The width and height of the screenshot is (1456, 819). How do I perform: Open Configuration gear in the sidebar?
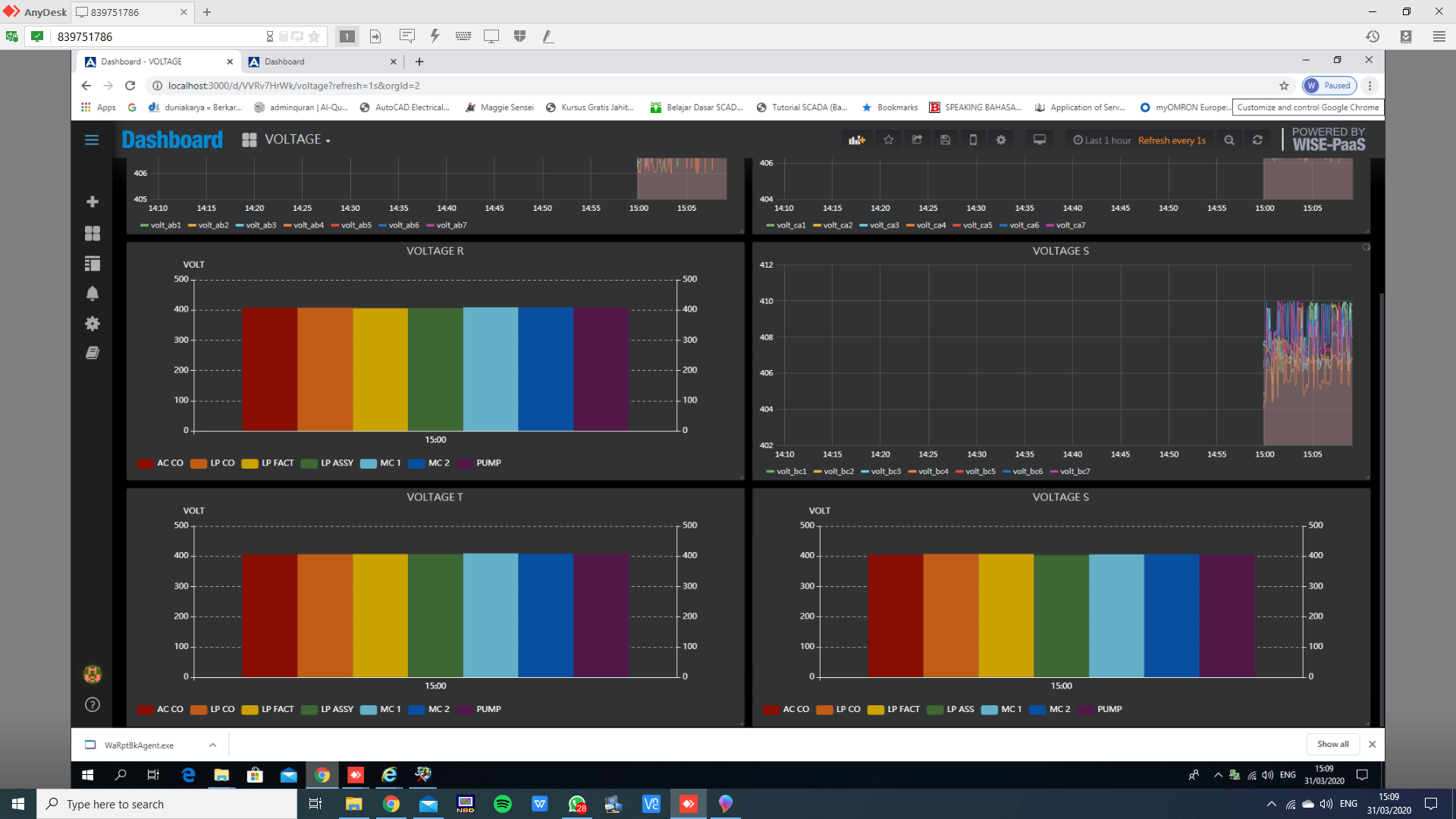93,324
